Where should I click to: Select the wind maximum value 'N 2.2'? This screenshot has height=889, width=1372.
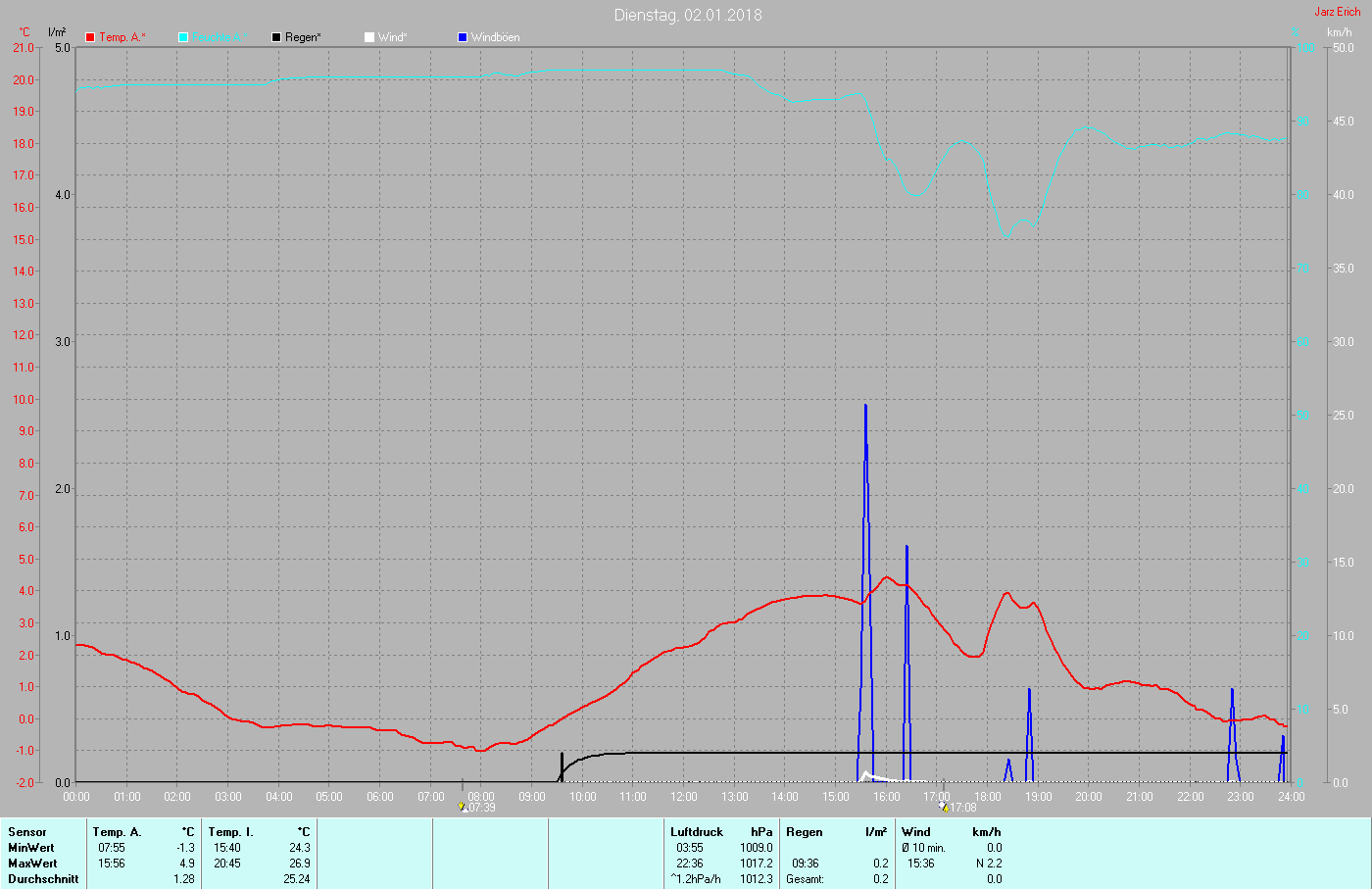989,864
